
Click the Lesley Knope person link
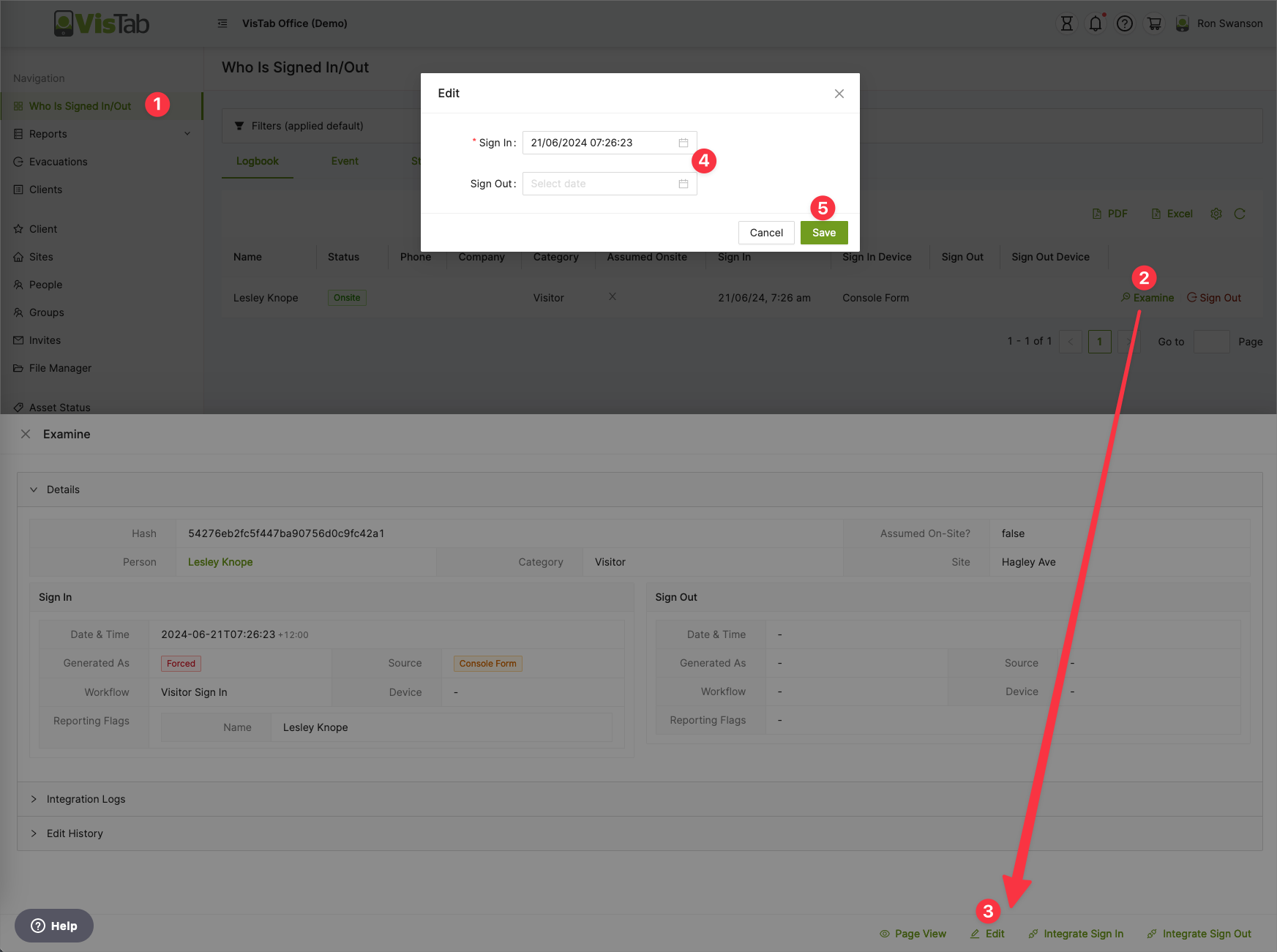(x=220, y=562)
